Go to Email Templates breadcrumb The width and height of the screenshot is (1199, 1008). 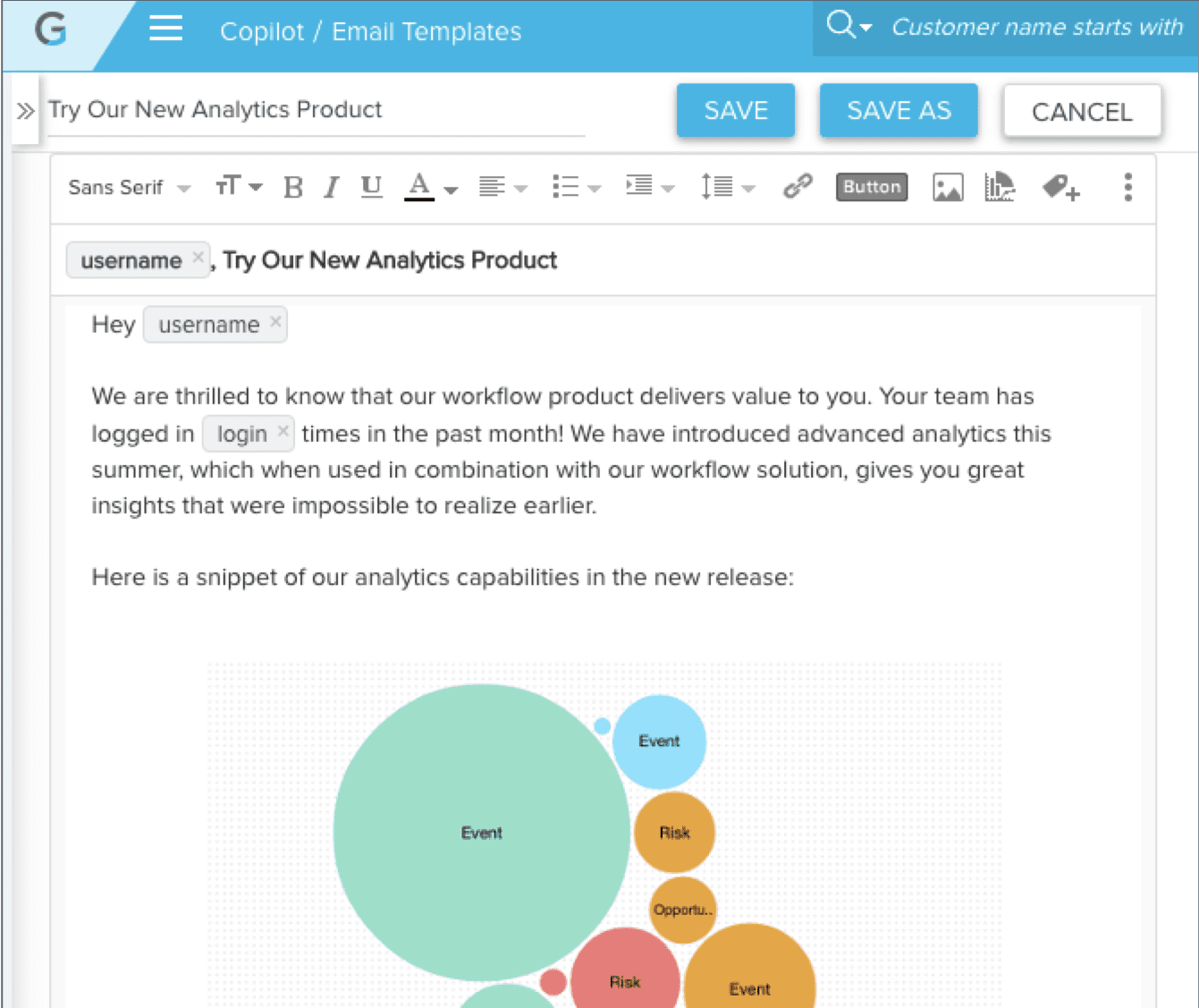click(426, 32)
